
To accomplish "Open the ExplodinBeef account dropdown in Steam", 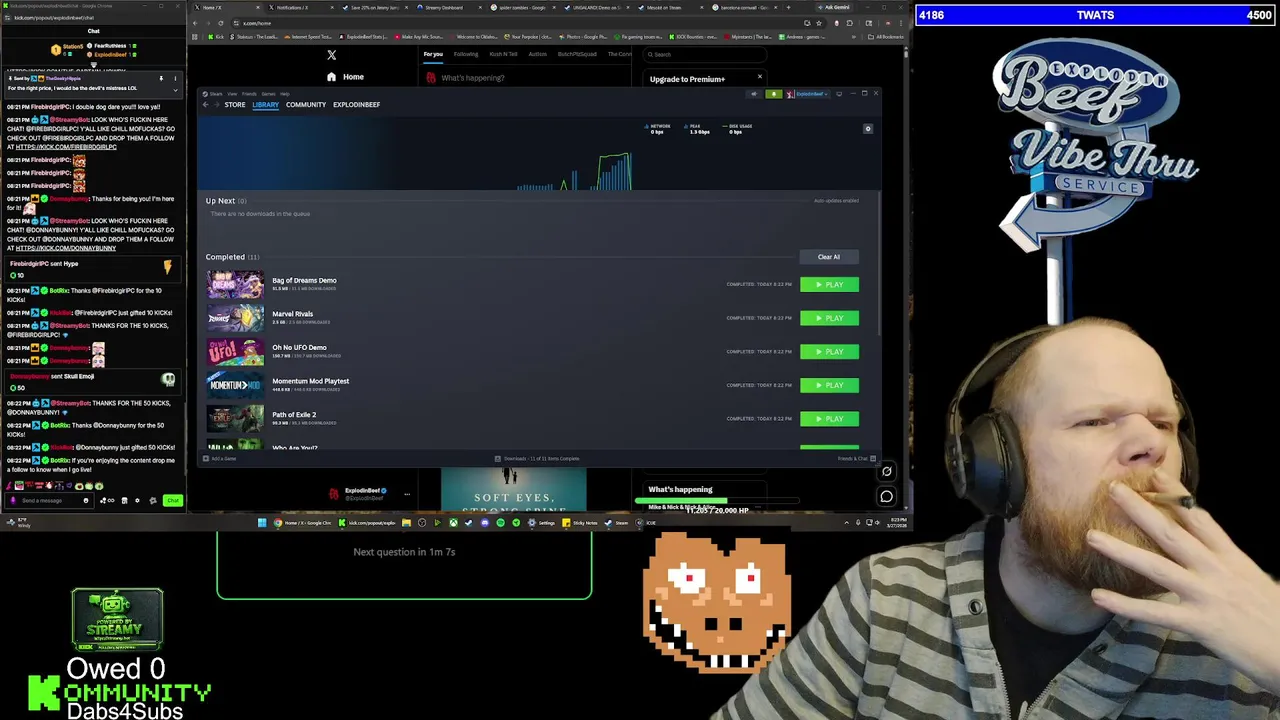I will pos(809,94).
